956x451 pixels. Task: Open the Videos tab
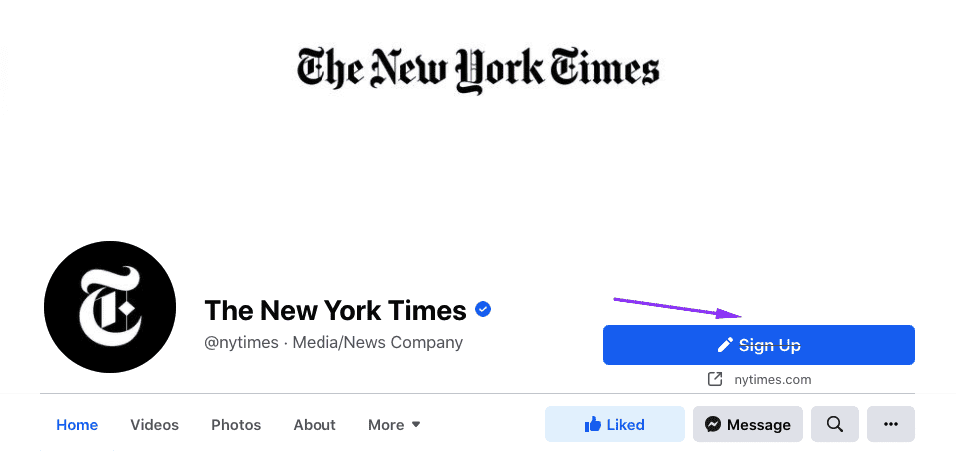click(154, 425)
